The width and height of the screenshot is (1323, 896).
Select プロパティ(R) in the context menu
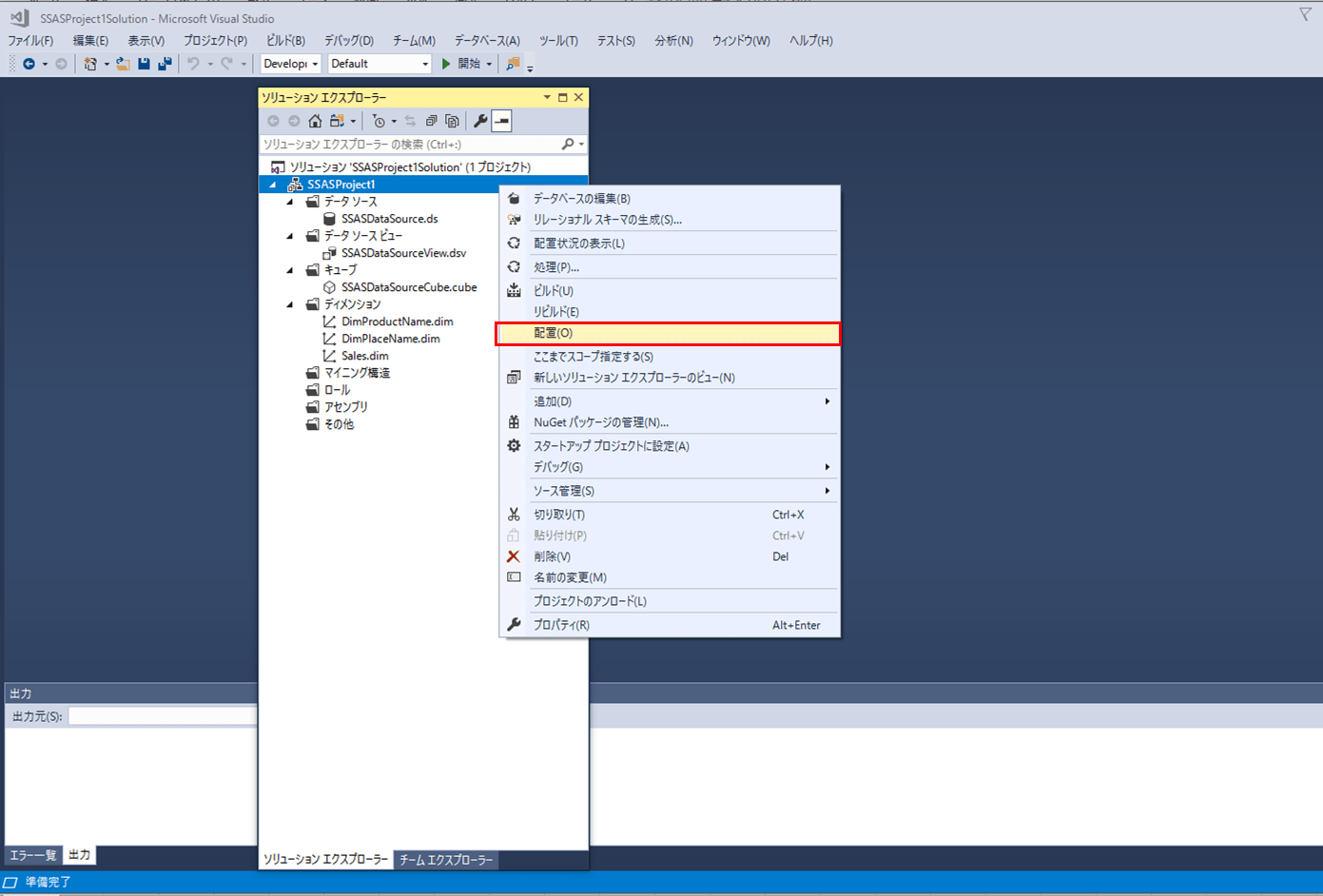[x=670, y=625]
